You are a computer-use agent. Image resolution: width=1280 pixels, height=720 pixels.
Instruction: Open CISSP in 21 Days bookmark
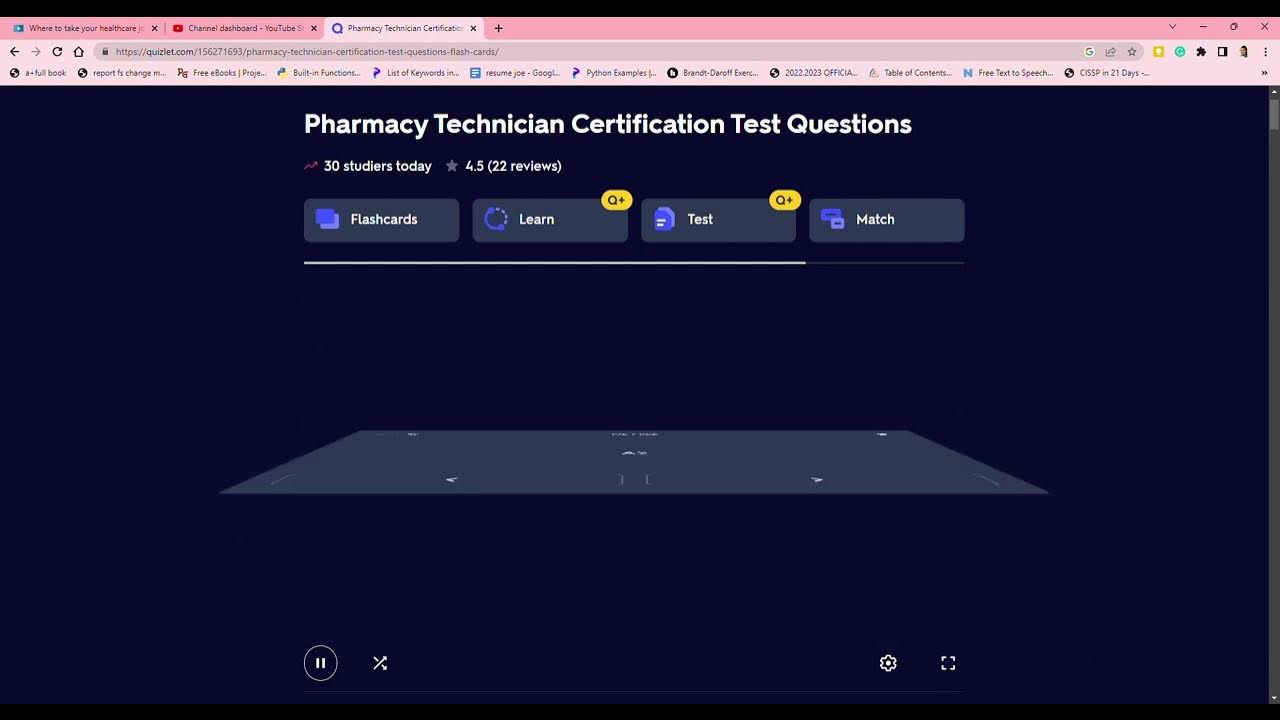point(1107,73)
